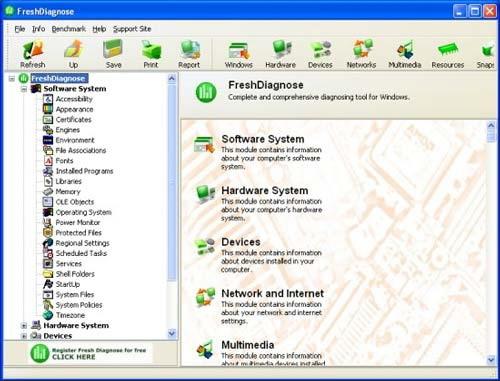Select Power Monitor in the tree
The height and width of the screenshot is (381, 500).
pos(78,222)
